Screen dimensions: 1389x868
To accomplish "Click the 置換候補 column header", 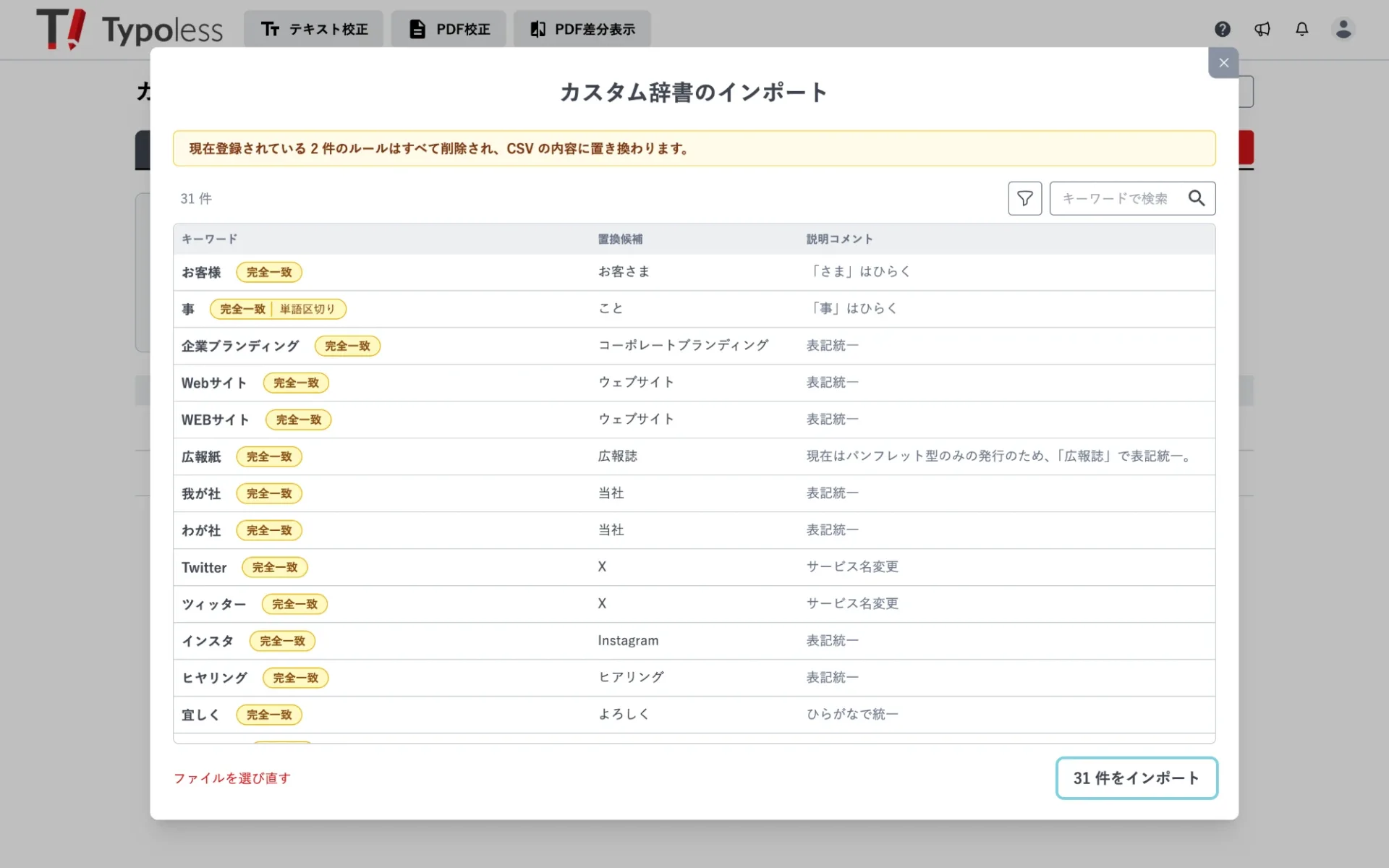I will pos(620,239).
